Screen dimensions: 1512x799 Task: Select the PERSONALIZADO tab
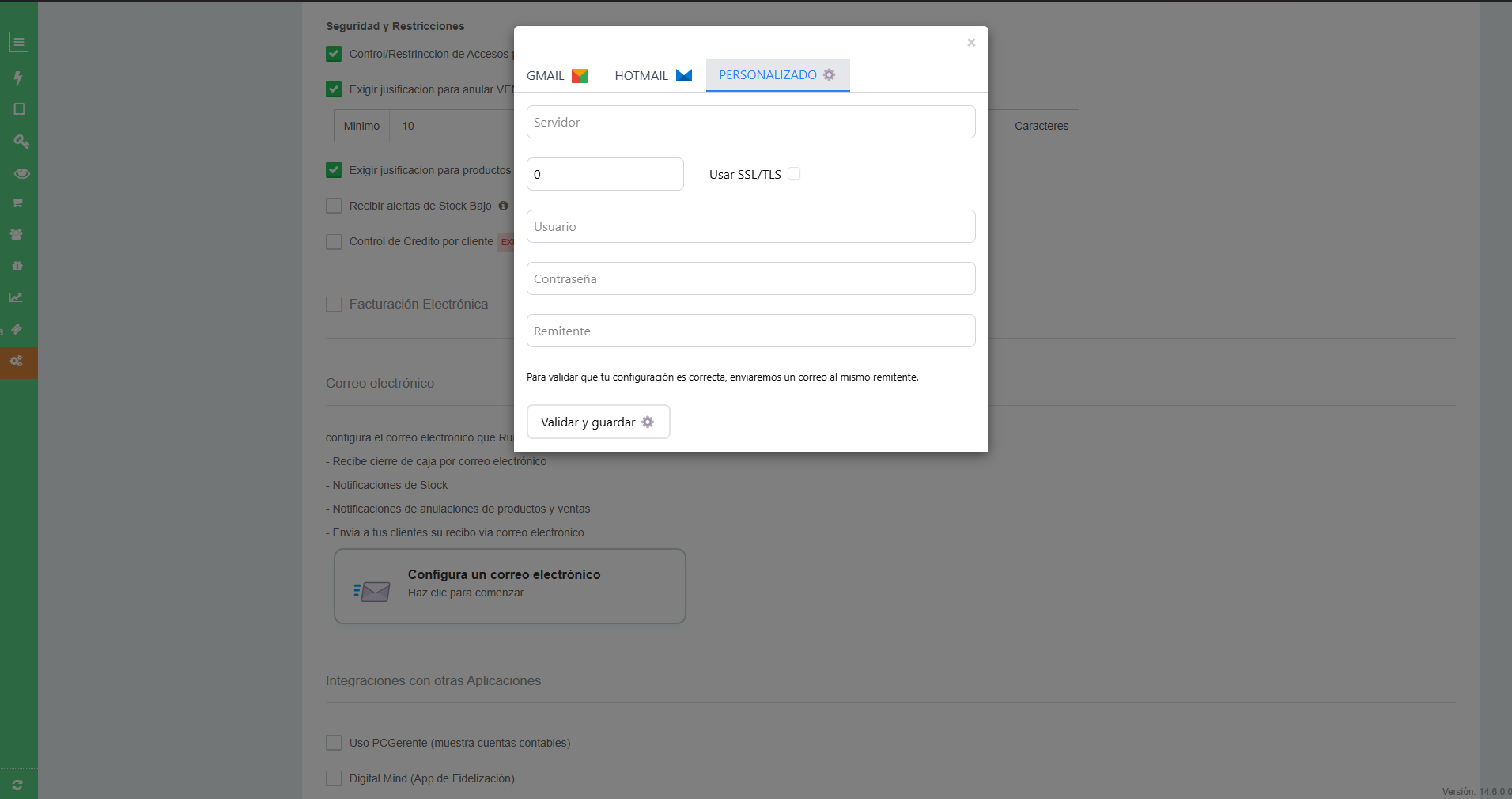click(777, 75)
